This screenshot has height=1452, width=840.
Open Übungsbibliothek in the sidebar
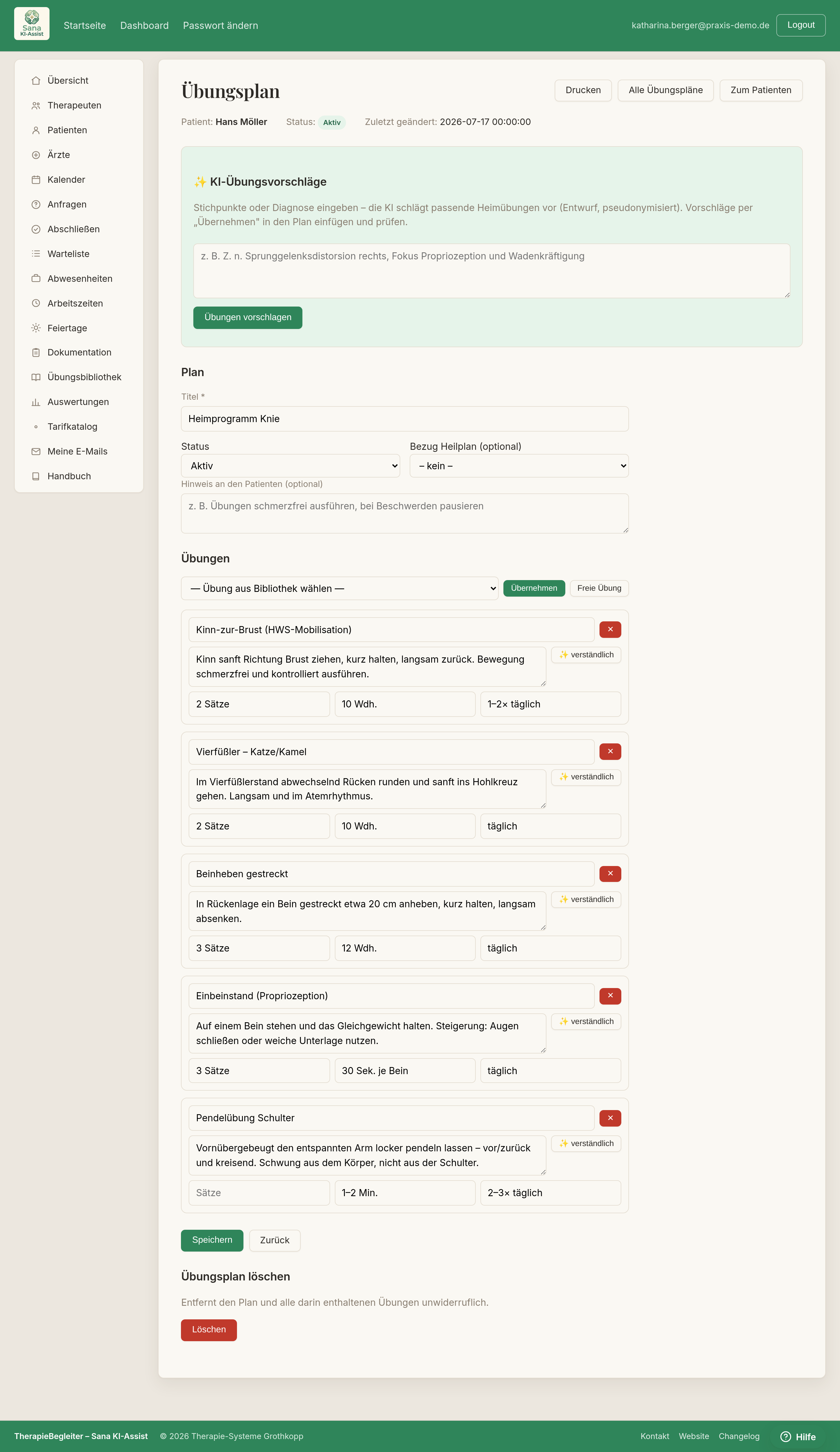pyautogui.click(x=85, y=377)
